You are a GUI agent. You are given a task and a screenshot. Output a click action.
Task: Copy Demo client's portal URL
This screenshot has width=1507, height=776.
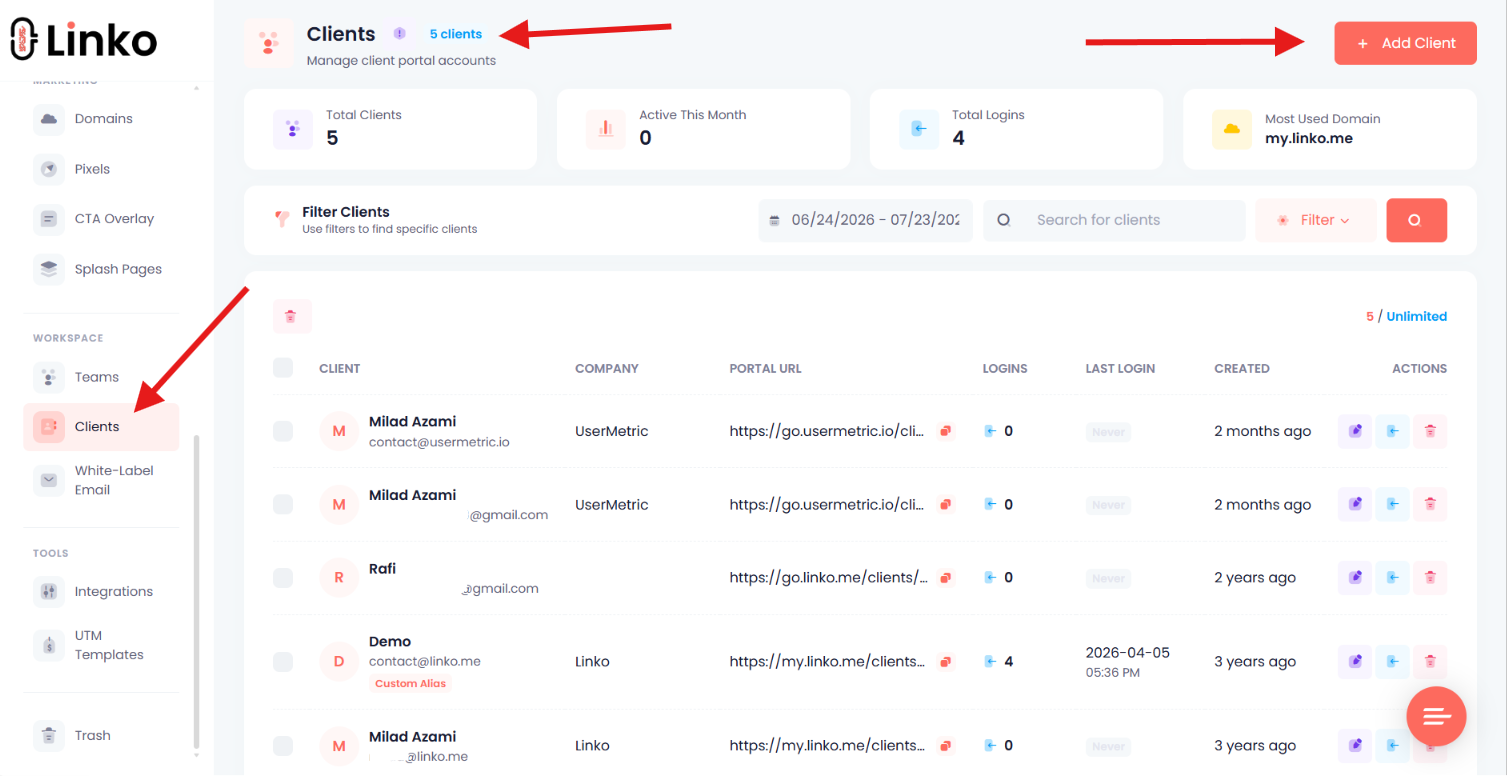[x=944, y=661]
